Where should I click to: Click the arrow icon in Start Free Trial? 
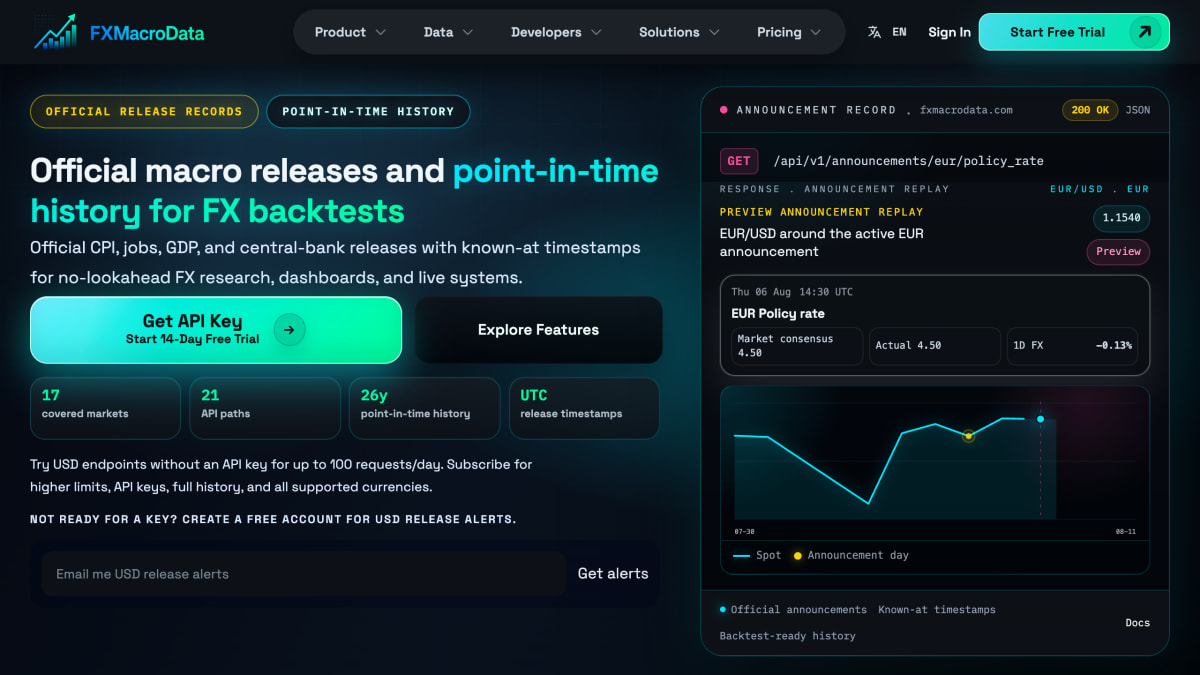coord(1145,32)
